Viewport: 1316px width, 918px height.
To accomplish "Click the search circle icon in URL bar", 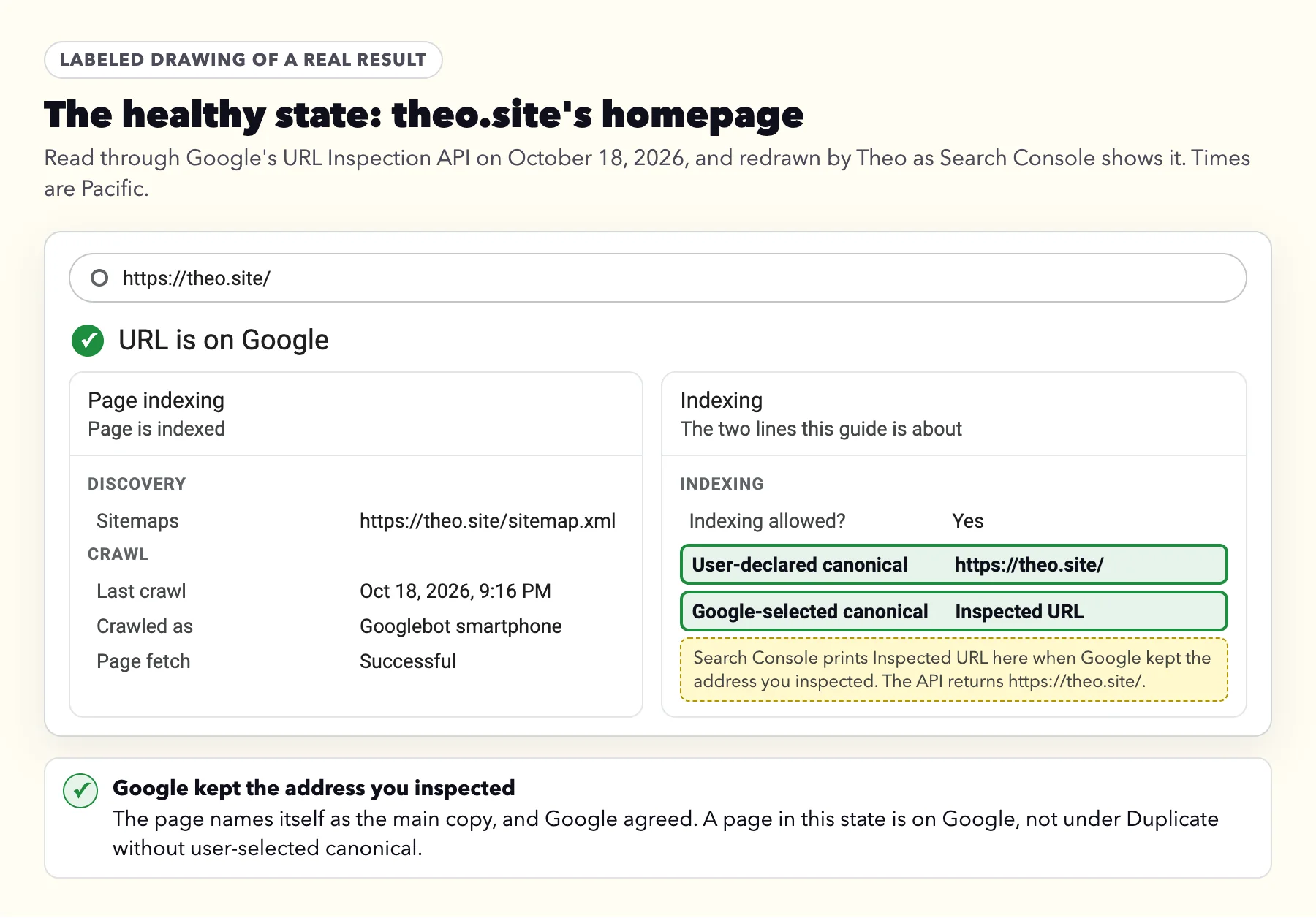I will coord(99,278).
